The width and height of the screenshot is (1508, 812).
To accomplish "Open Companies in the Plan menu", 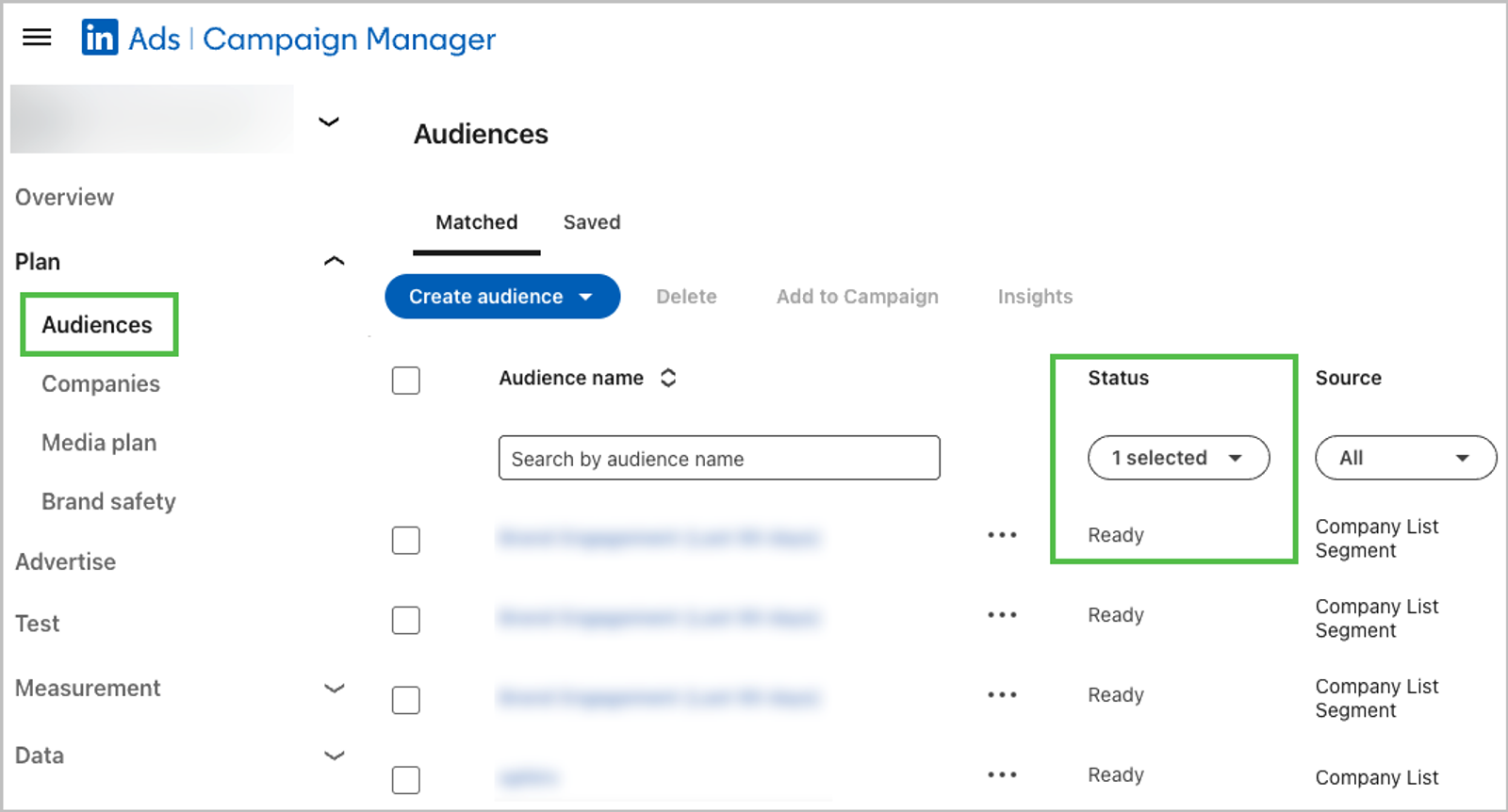I will click(x=101, y=384).
